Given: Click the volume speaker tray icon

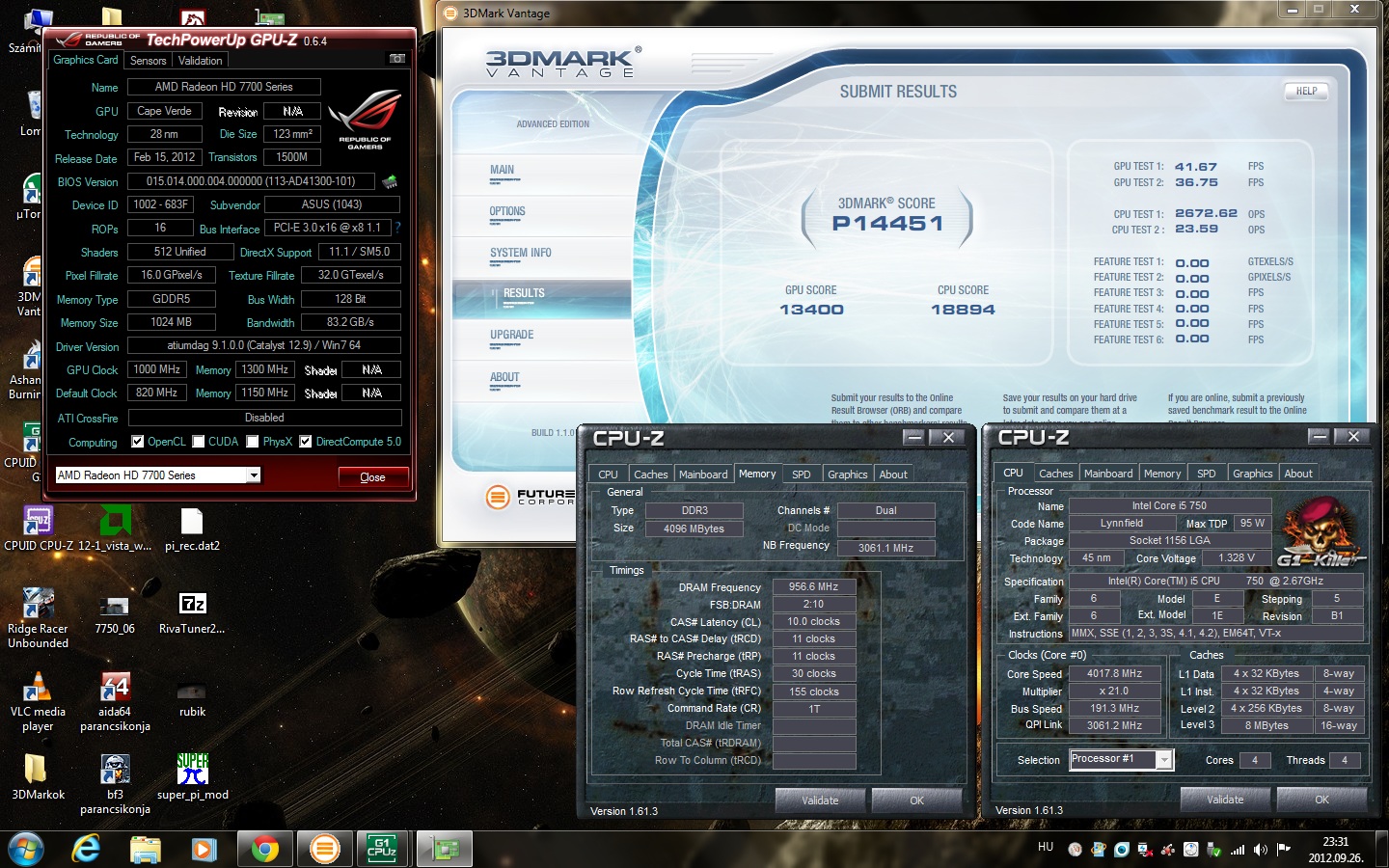Looking at the screenshot, I should click(x=1261, y=850).
